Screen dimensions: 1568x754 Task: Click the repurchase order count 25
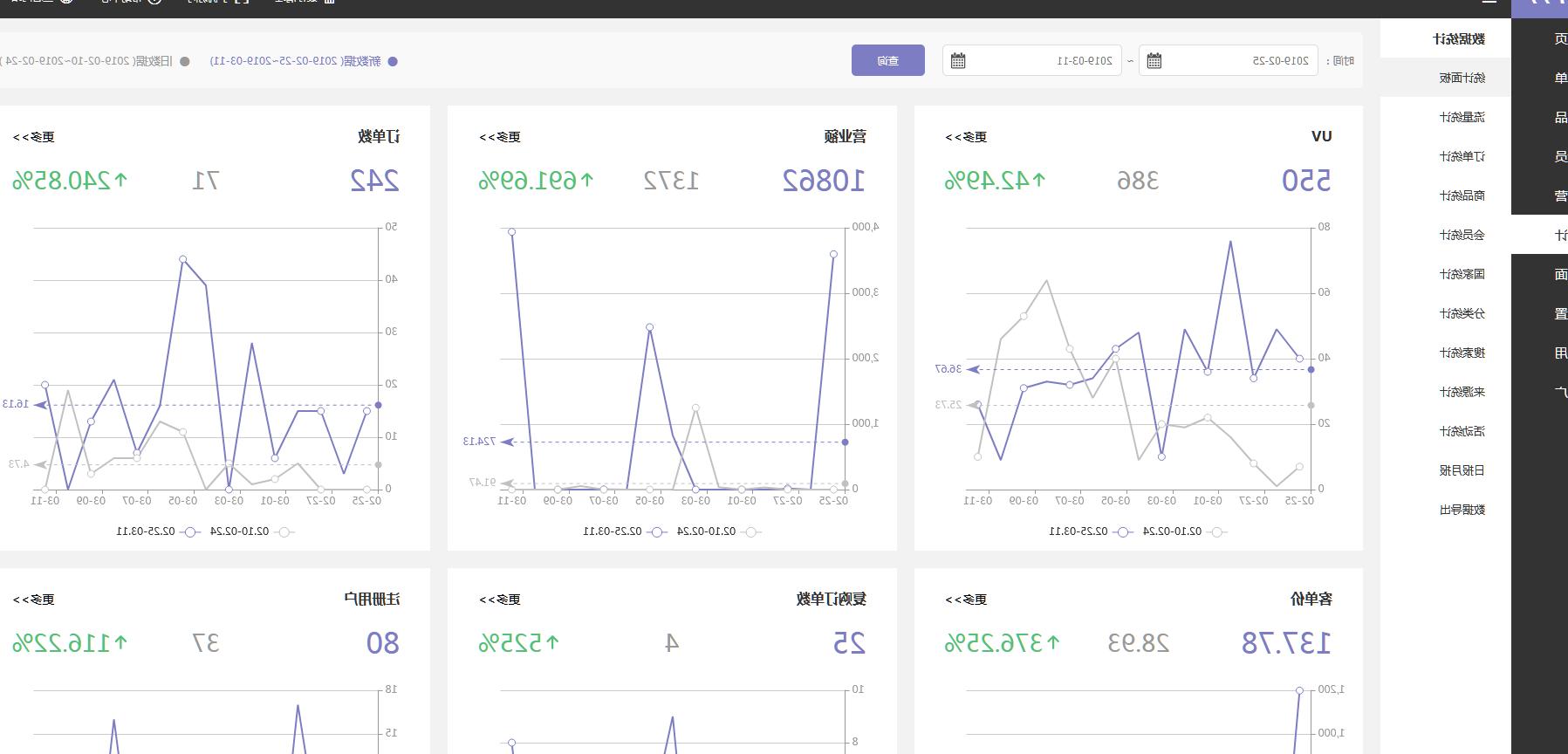point(849,643)
